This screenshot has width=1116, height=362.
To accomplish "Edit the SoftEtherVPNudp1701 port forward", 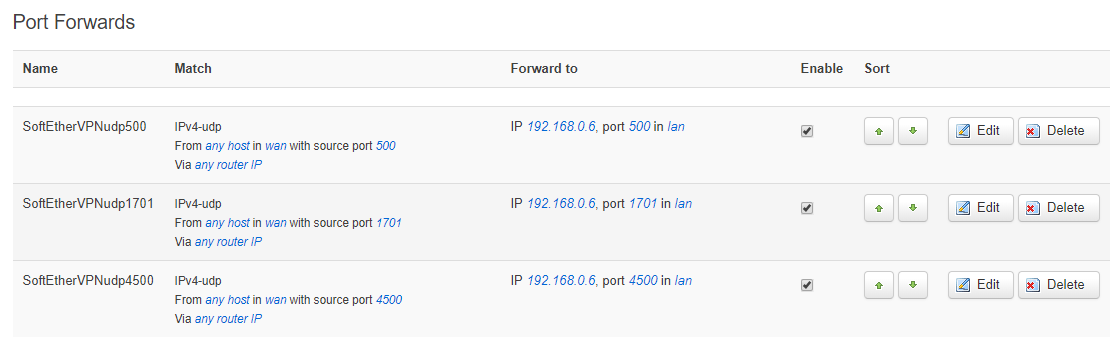I will 981,208.
